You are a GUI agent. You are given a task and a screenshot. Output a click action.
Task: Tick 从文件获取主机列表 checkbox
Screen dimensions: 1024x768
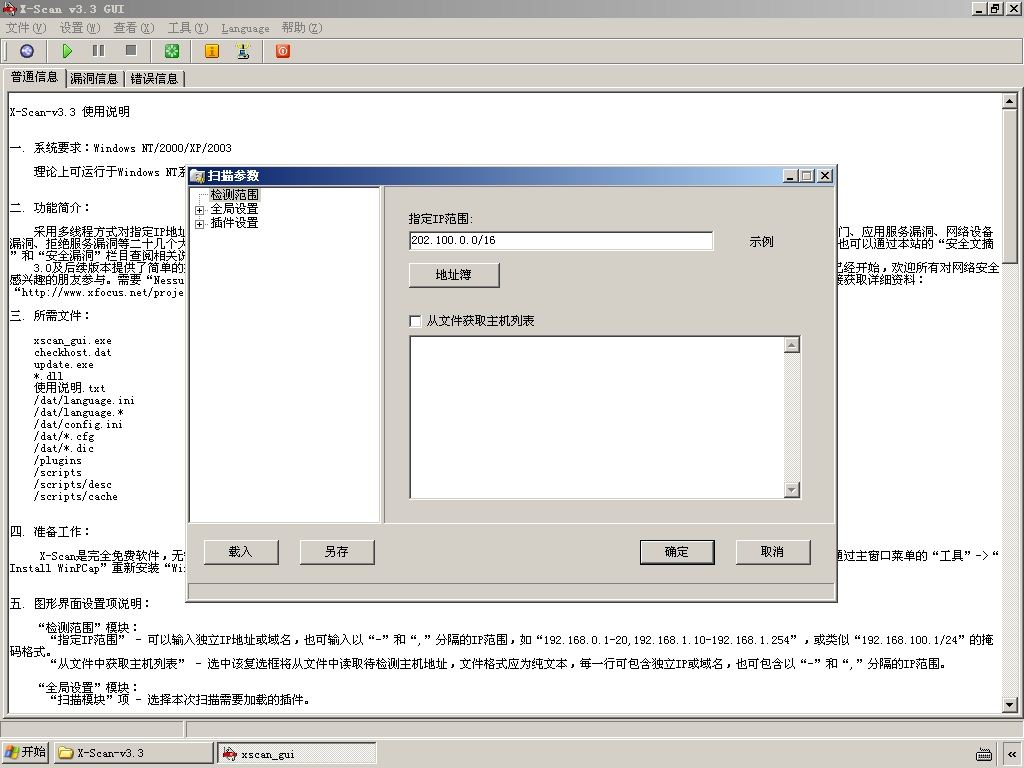tap(415, 321)
